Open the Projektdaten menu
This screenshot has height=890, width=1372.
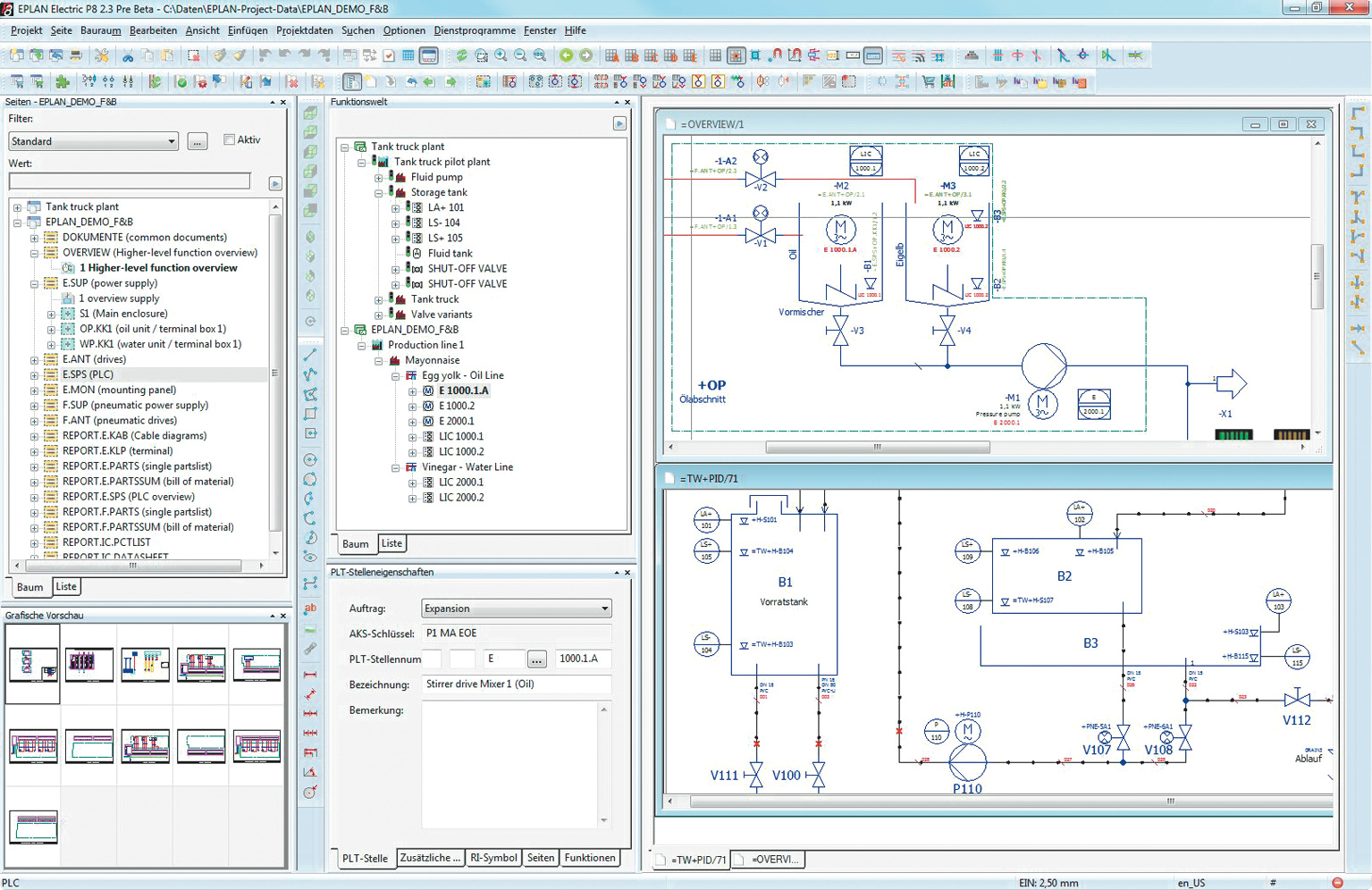[x=304, y=30]
